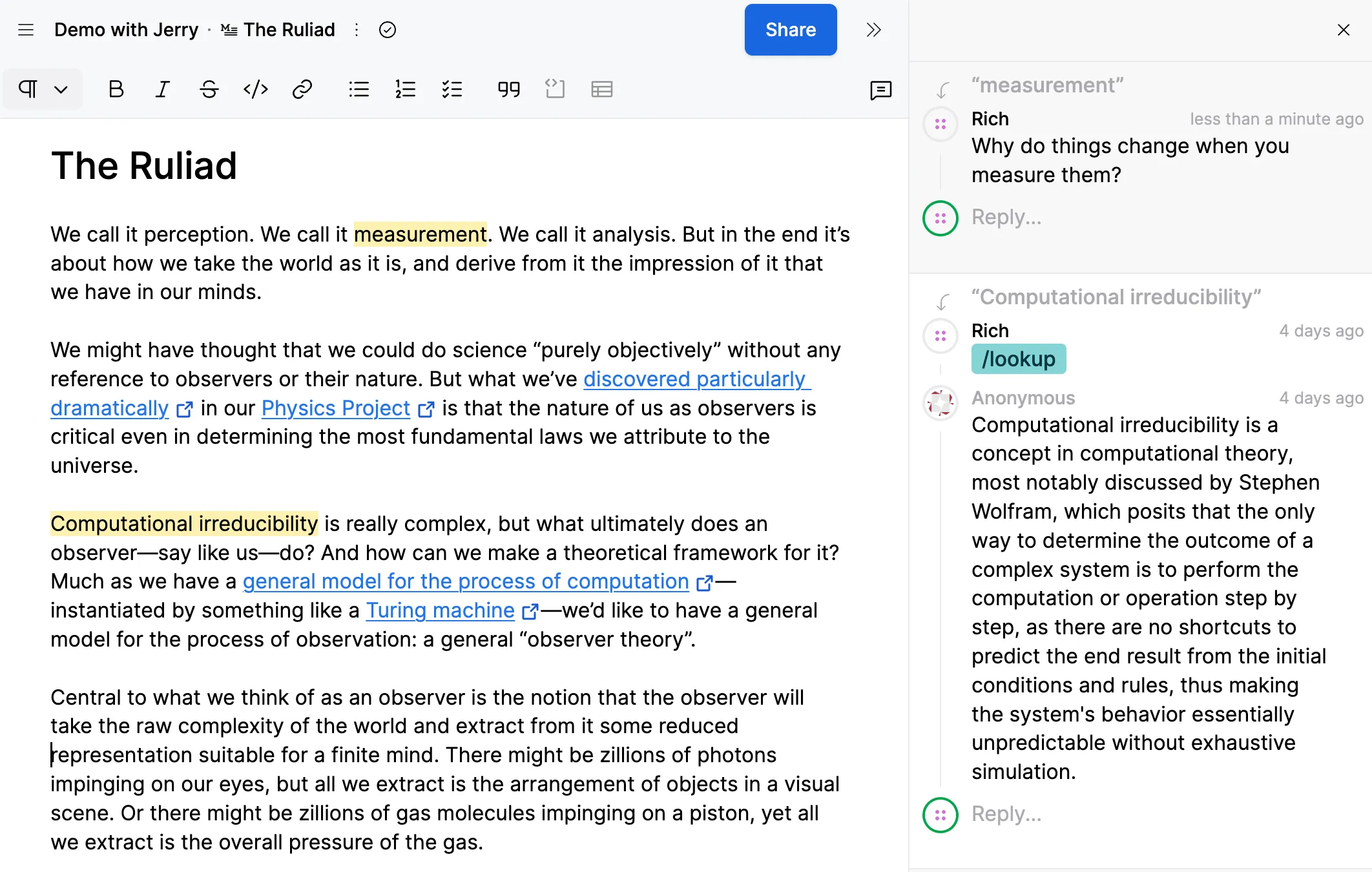Screen dimensions: 1372x872
Task: Toggle bold formatting
Action: tap(116, 89)
